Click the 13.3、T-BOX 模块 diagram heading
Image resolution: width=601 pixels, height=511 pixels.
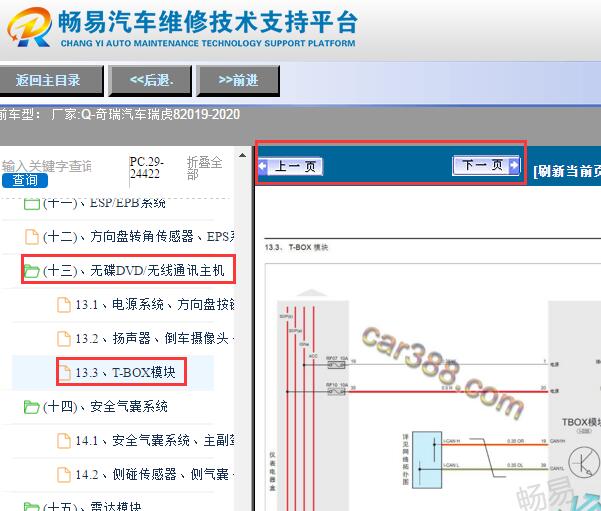pyautogui.click(x=296, y=247)
